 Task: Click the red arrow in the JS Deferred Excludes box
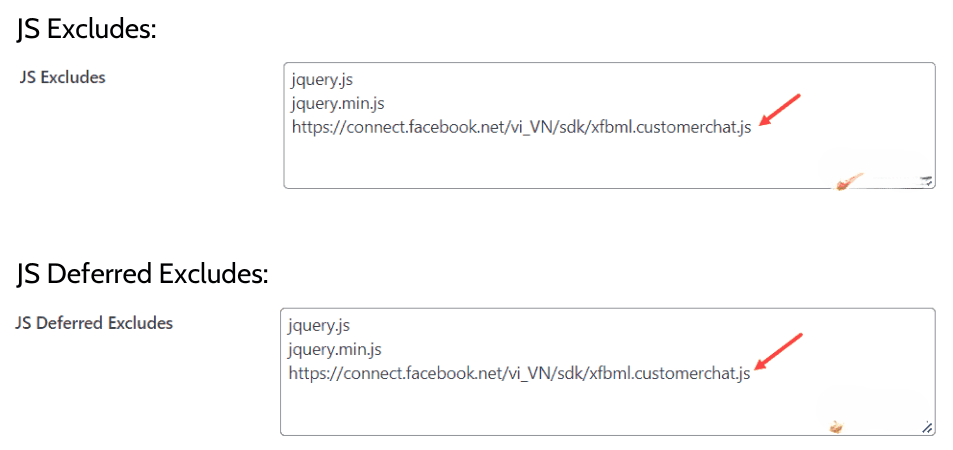point(780,354)
